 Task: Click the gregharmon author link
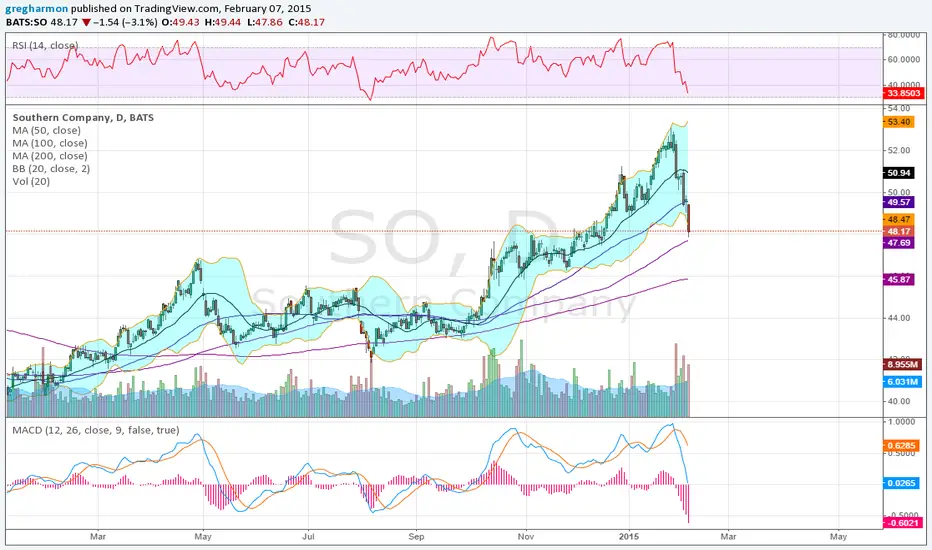(x=37, y=9)
